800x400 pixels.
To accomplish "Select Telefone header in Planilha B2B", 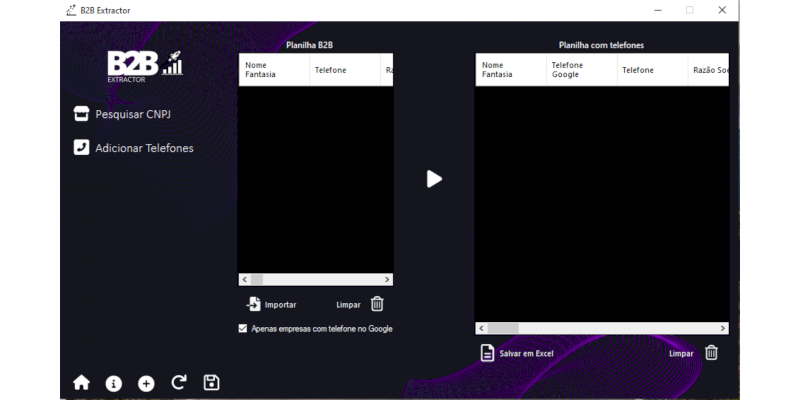I will (x=345, y=70).
